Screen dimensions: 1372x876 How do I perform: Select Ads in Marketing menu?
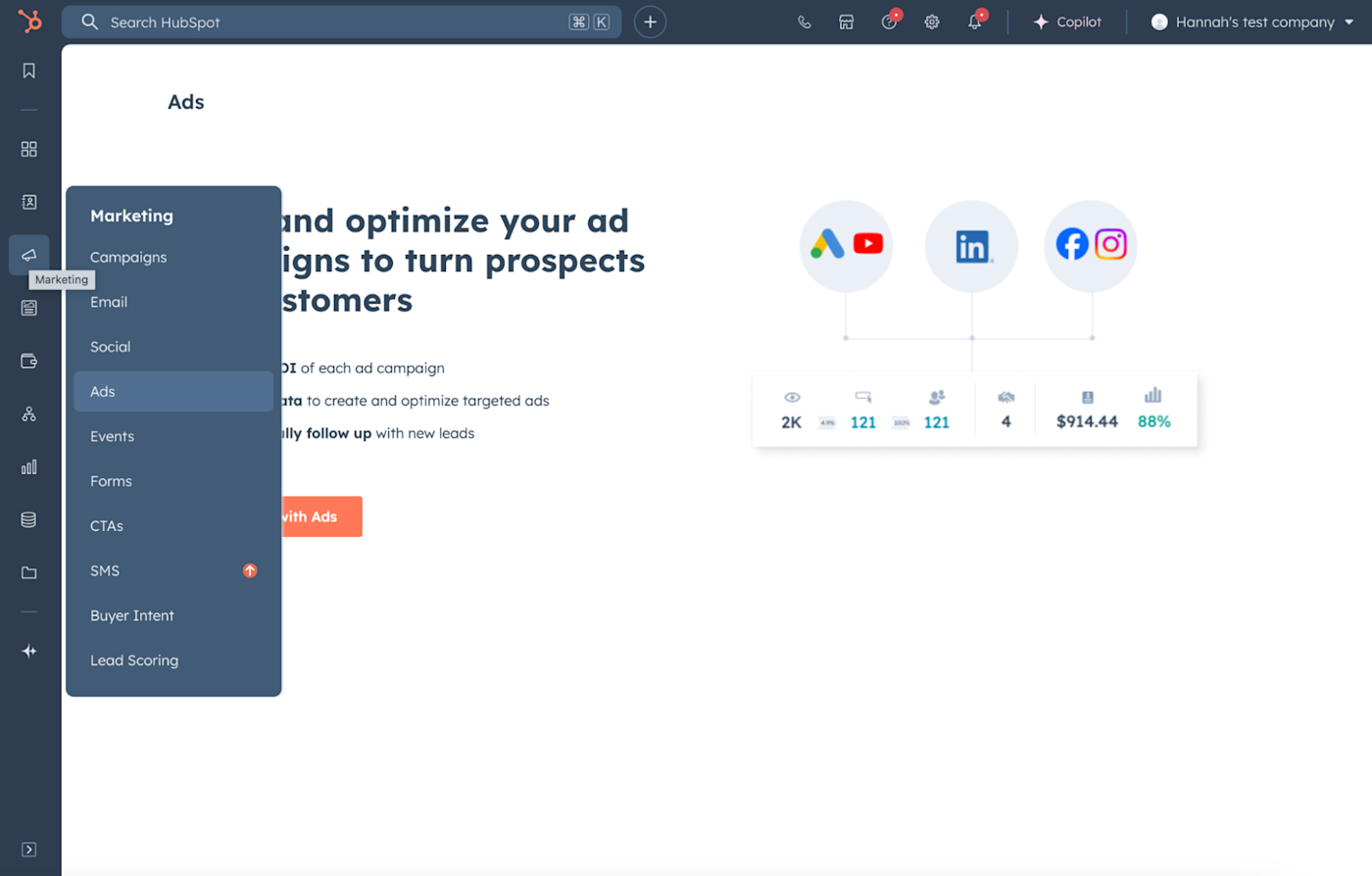(173, 391)
